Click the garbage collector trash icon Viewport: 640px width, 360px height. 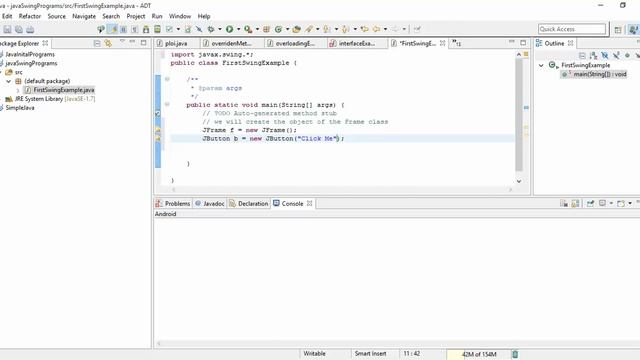click(515, 354)
